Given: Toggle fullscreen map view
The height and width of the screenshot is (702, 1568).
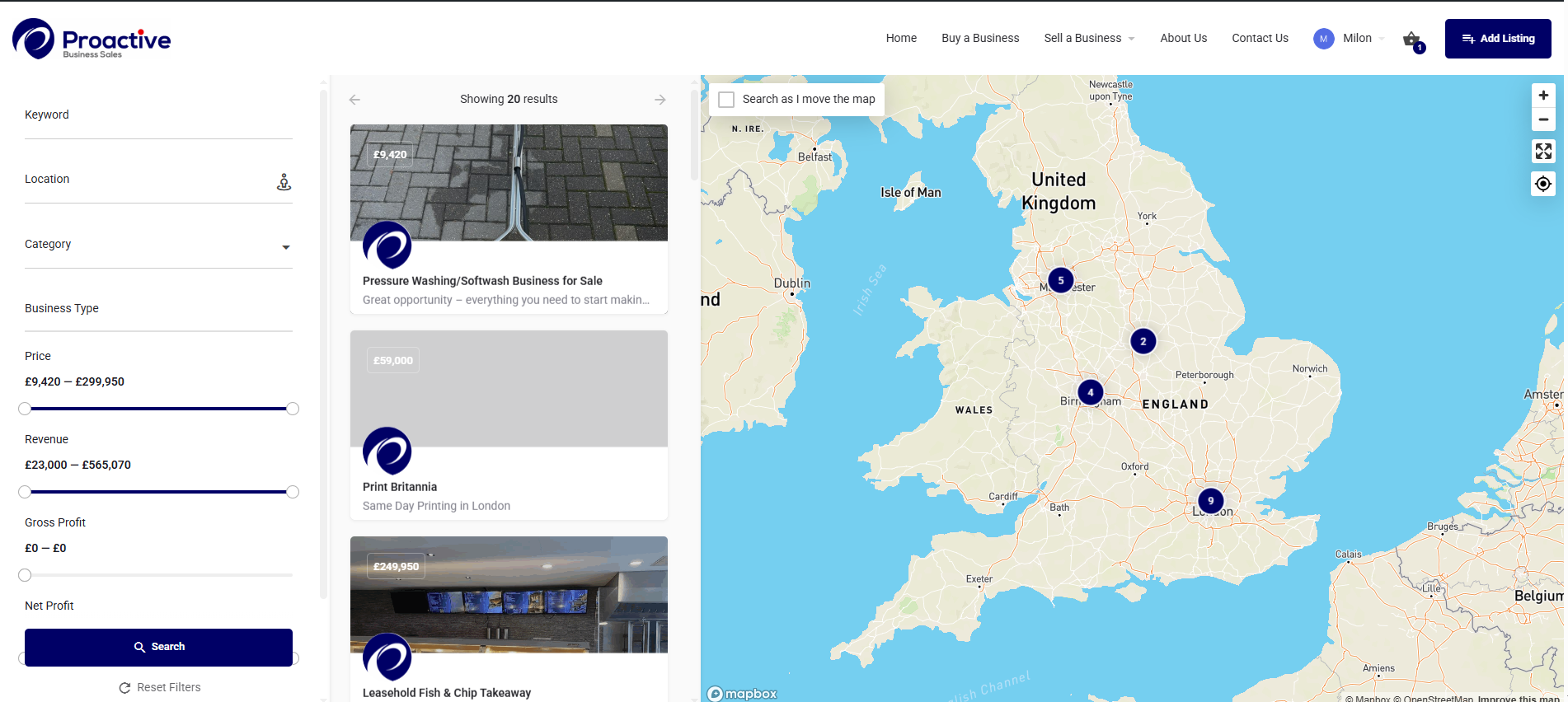Looking at the screenshot, I should pos(1542,152).
